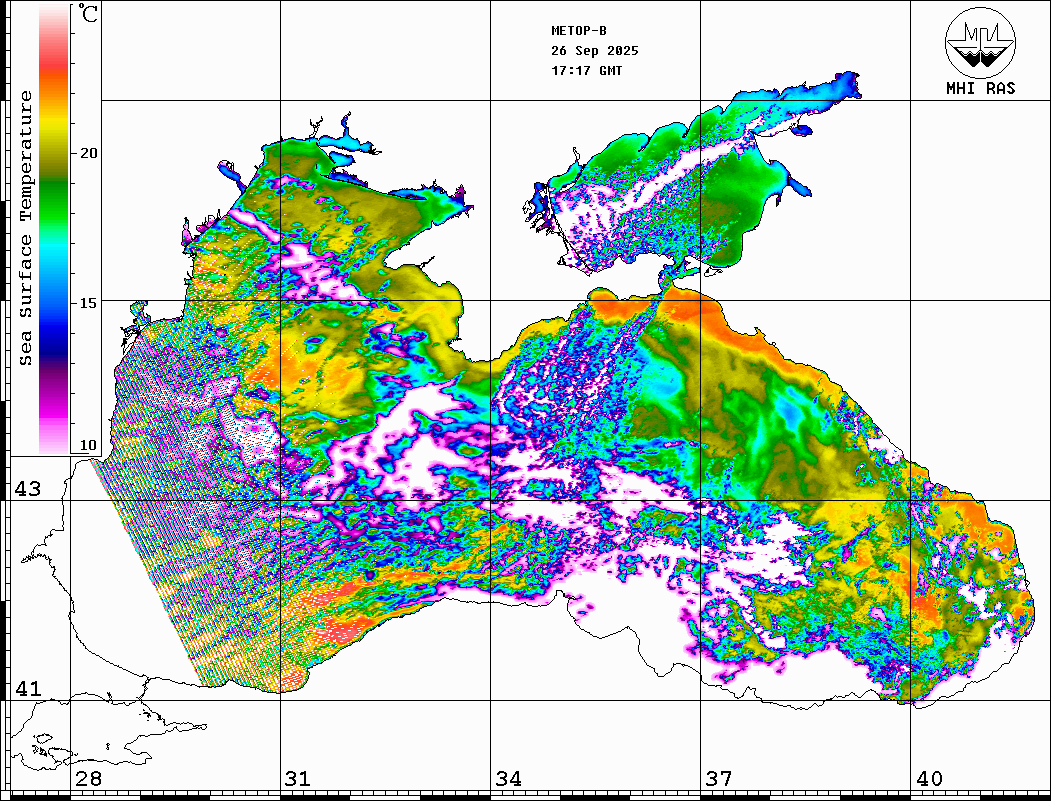Click the °C unit symbol atop the scale
Screen dimensions: 1051x801
tap(89, 16)
